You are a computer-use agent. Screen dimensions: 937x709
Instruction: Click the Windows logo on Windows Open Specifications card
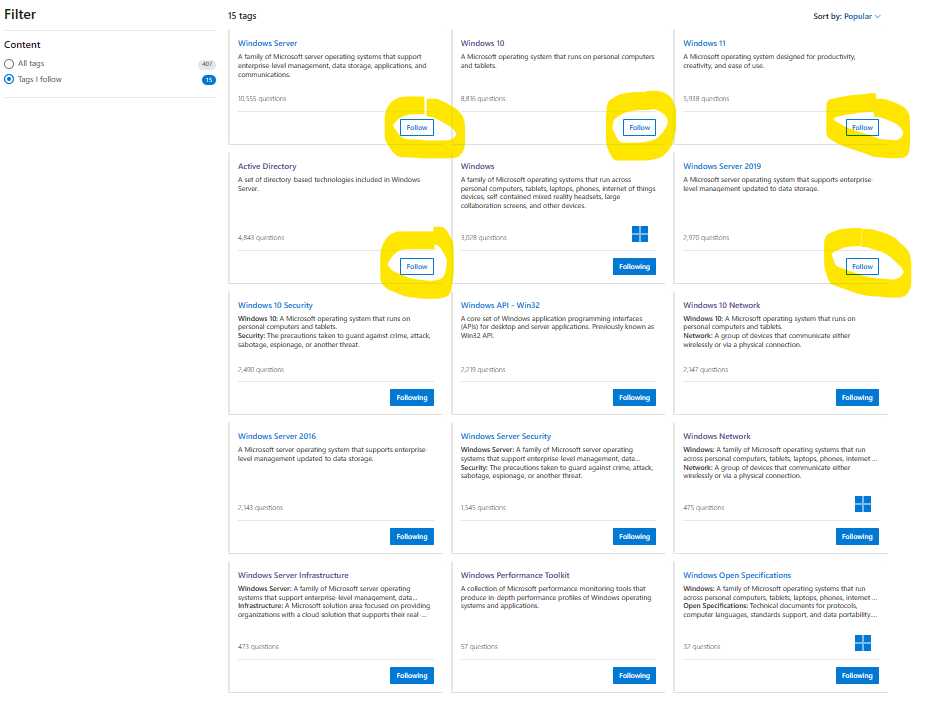pos(862,643)
